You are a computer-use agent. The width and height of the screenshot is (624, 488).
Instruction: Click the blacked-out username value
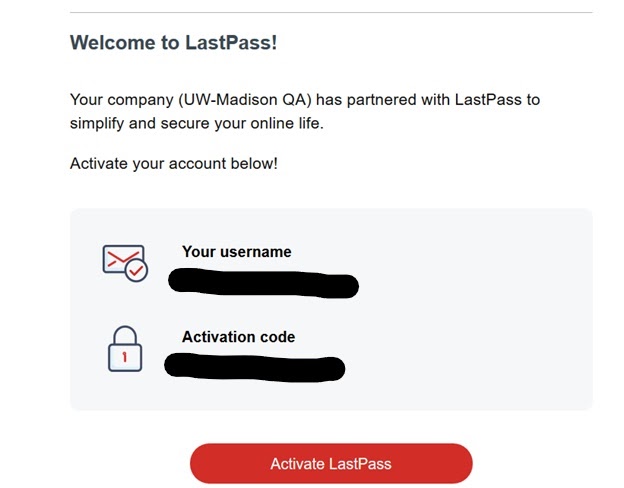coord(263,283)
